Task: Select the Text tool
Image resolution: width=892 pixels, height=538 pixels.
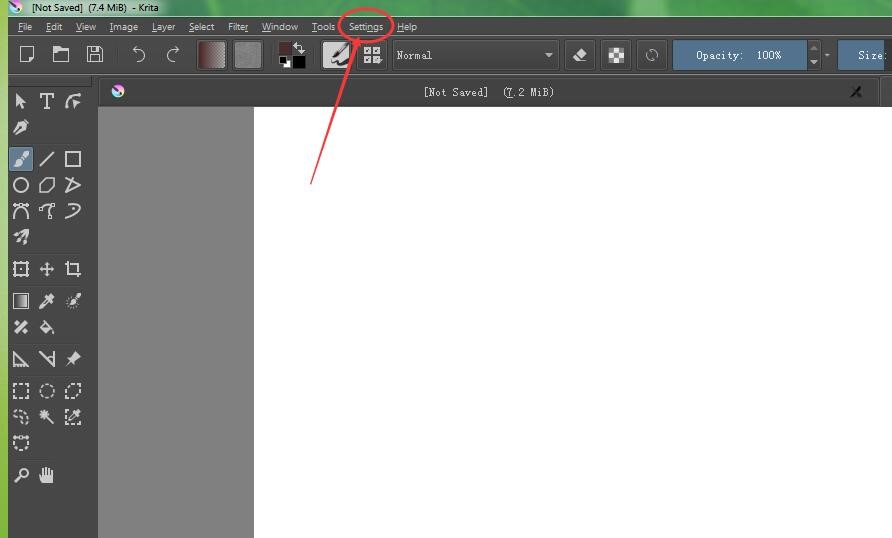Action: [47, 101]
